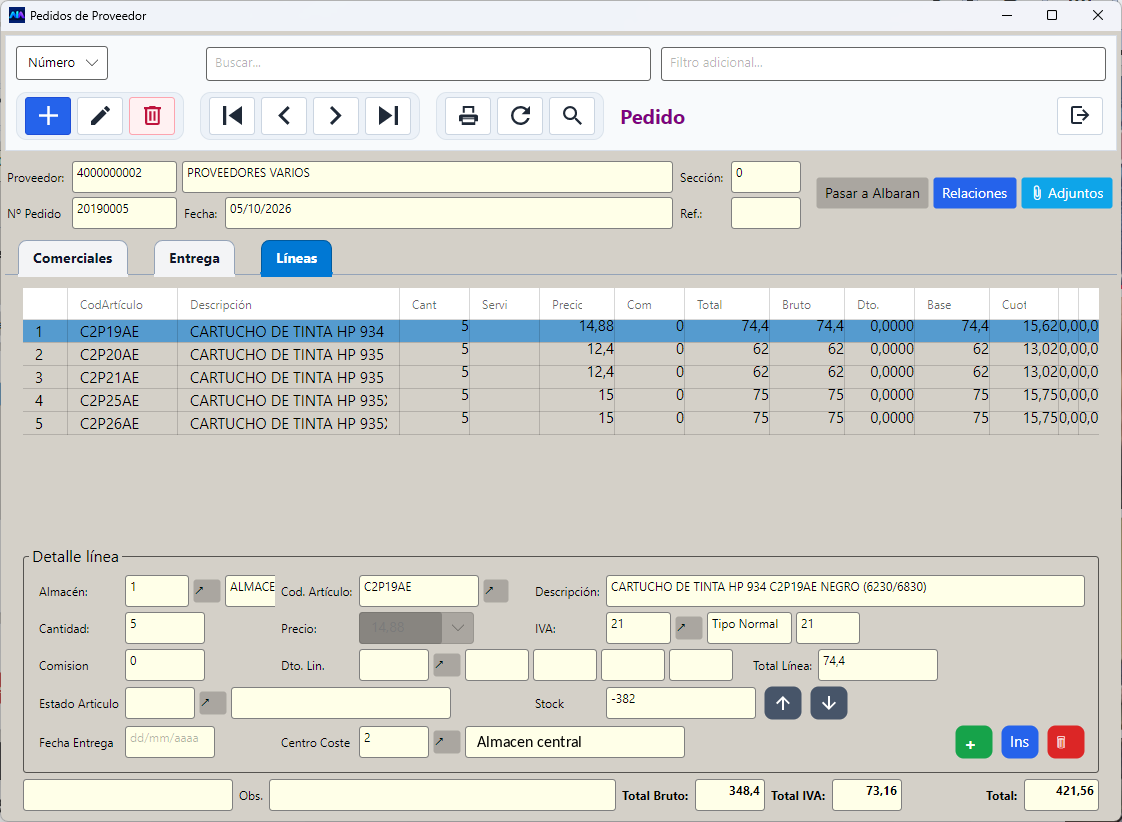Open Adjuntos attachments
This screenshot has height=822, width=1122.
tap(1067, 193)
